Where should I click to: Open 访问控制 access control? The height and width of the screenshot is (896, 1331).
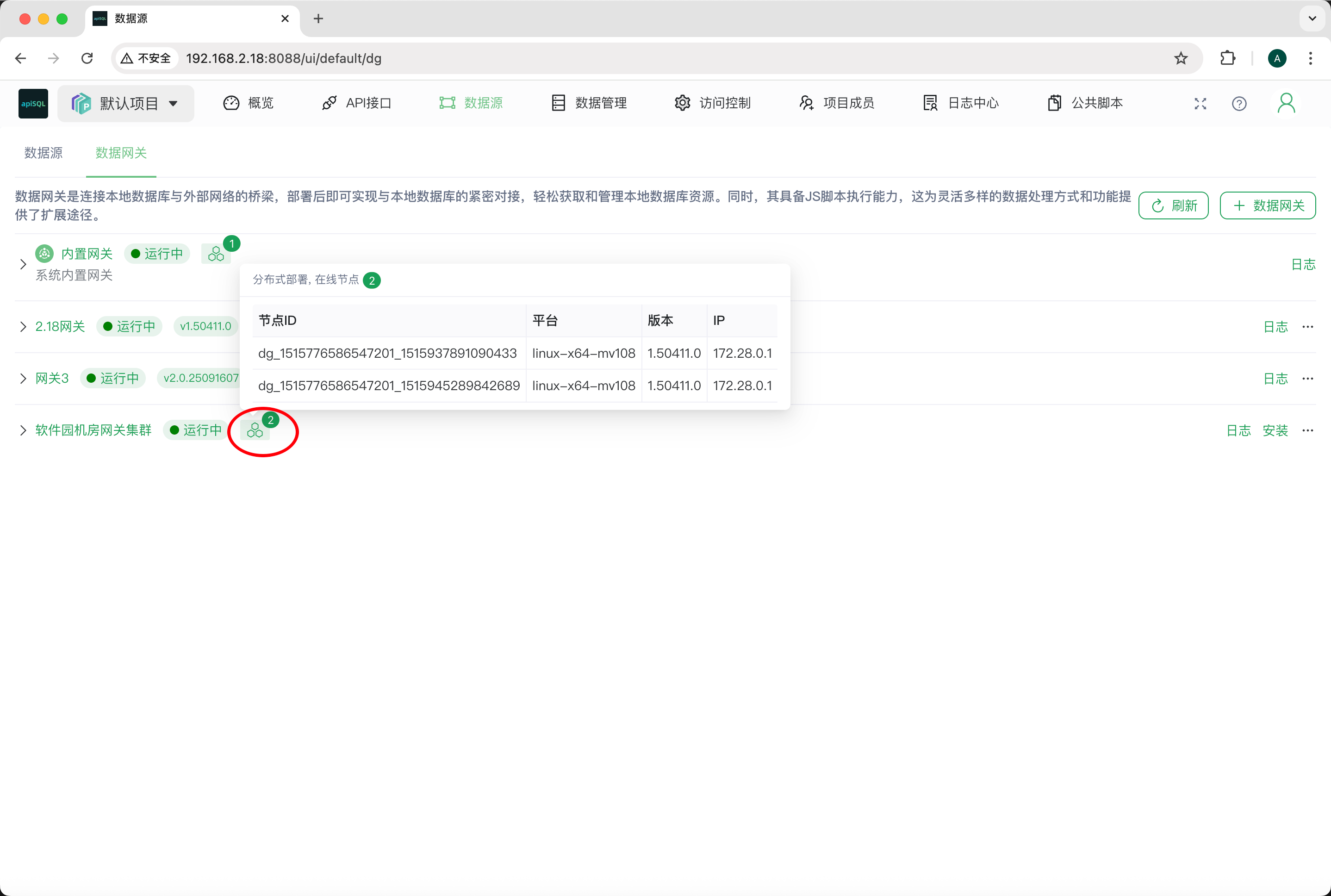click(712, 103)
